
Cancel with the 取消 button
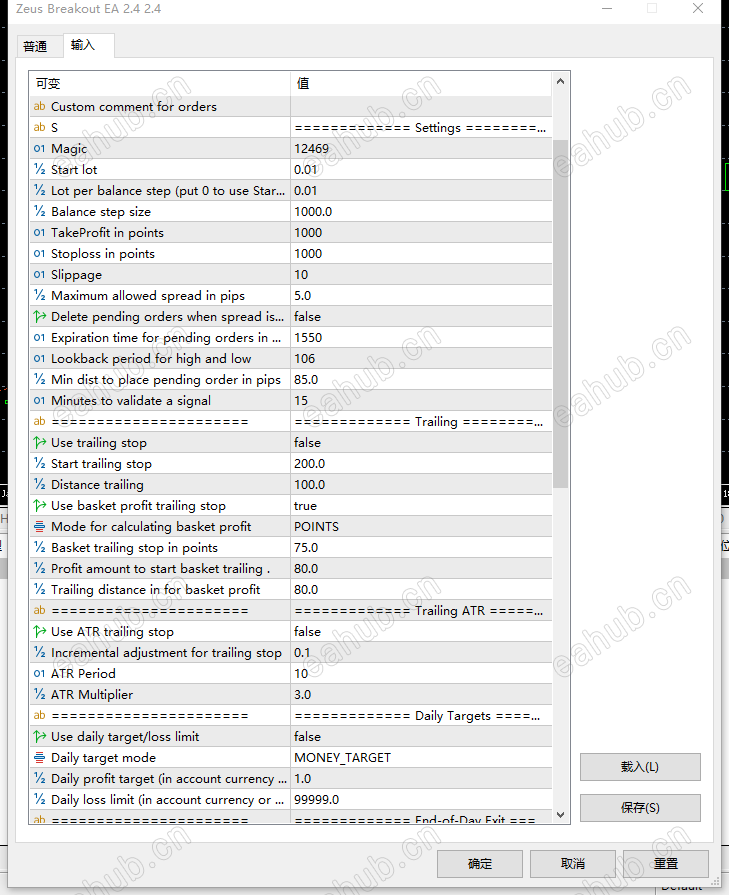point(573,864)
